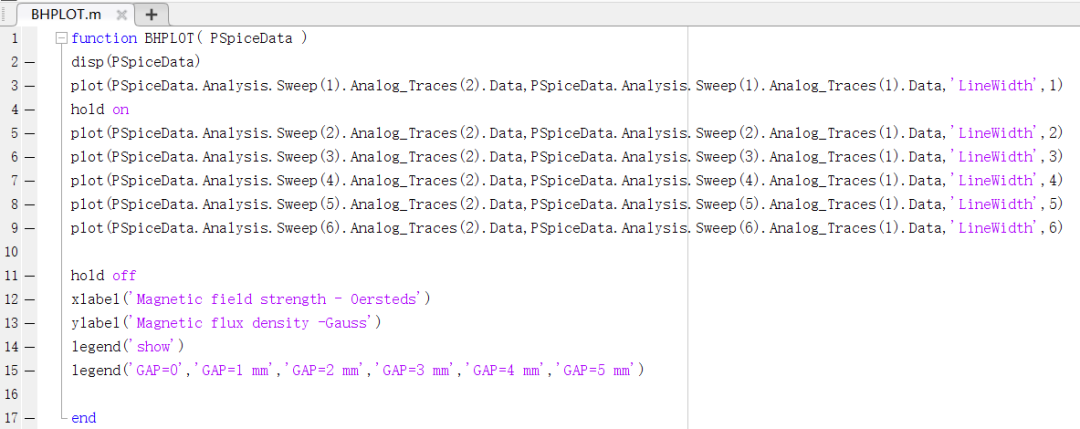Set a breakpoint on line 2 dash

(29, 63)
